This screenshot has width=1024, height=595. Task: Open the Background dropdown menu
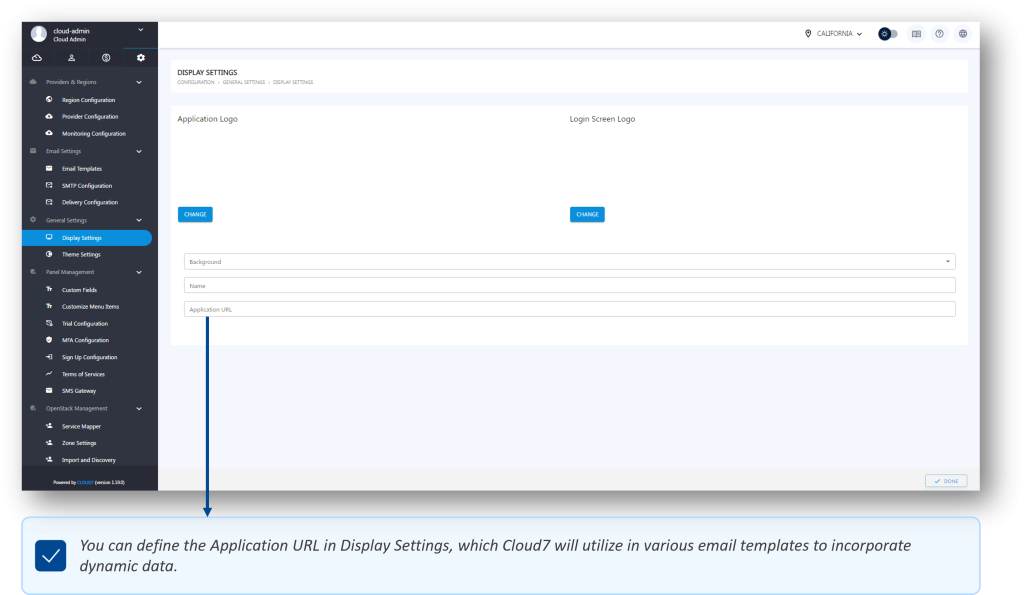coord(946,261)
